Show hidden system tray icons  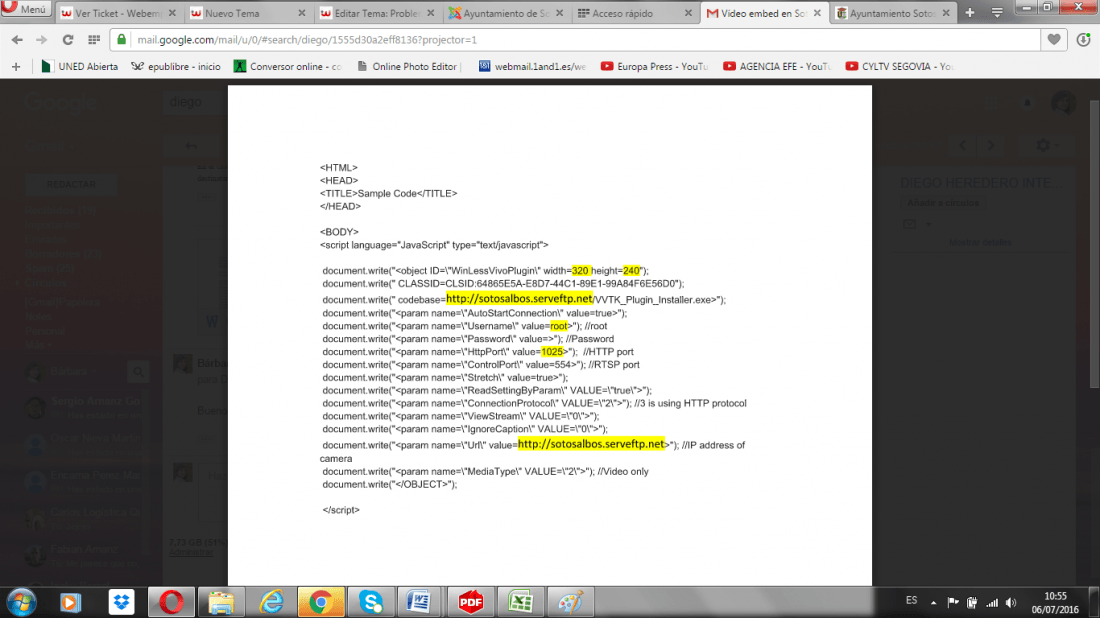(933, 603)
